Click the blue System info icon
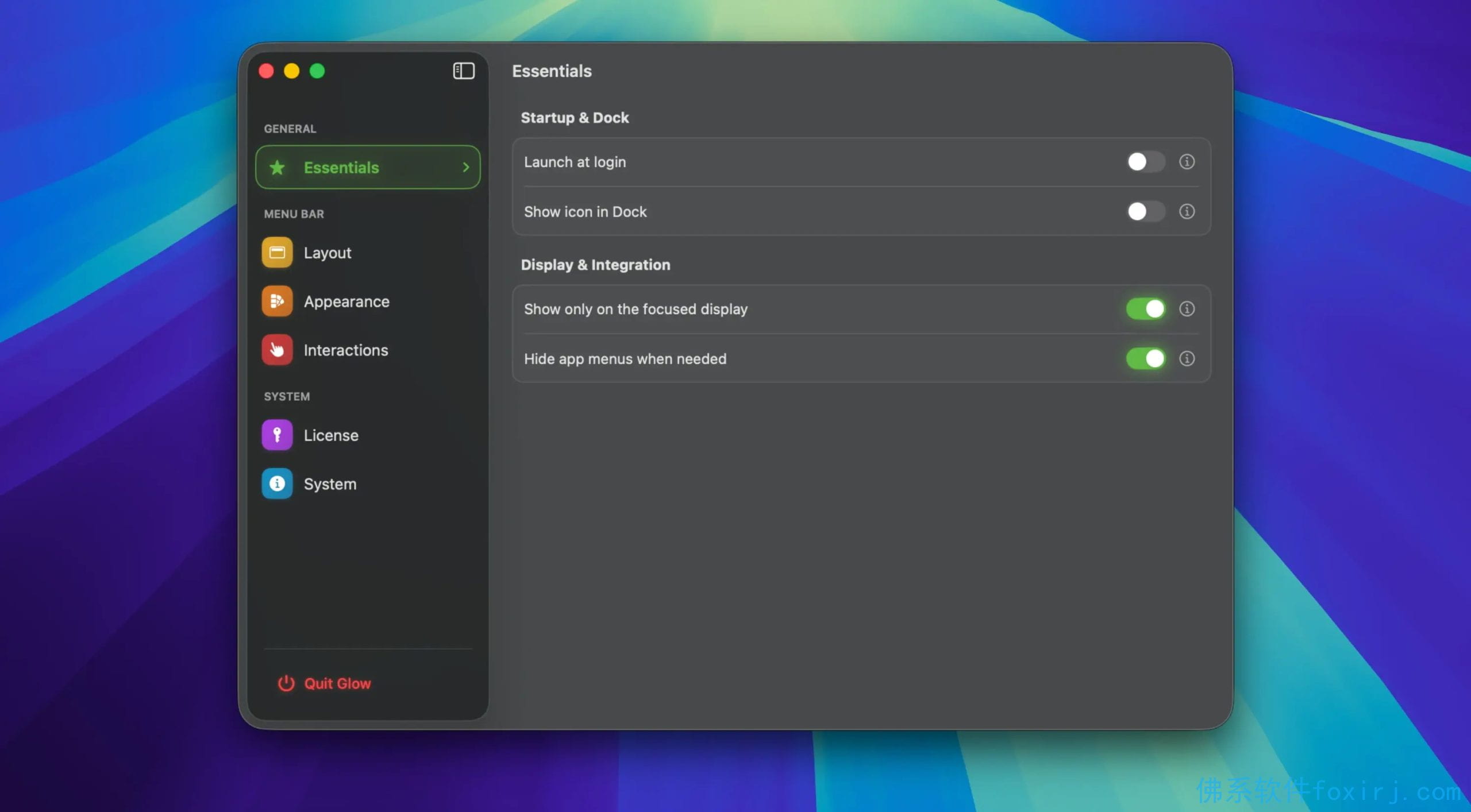The height and width of the screenshot is (812, 1471). (277, 484)
